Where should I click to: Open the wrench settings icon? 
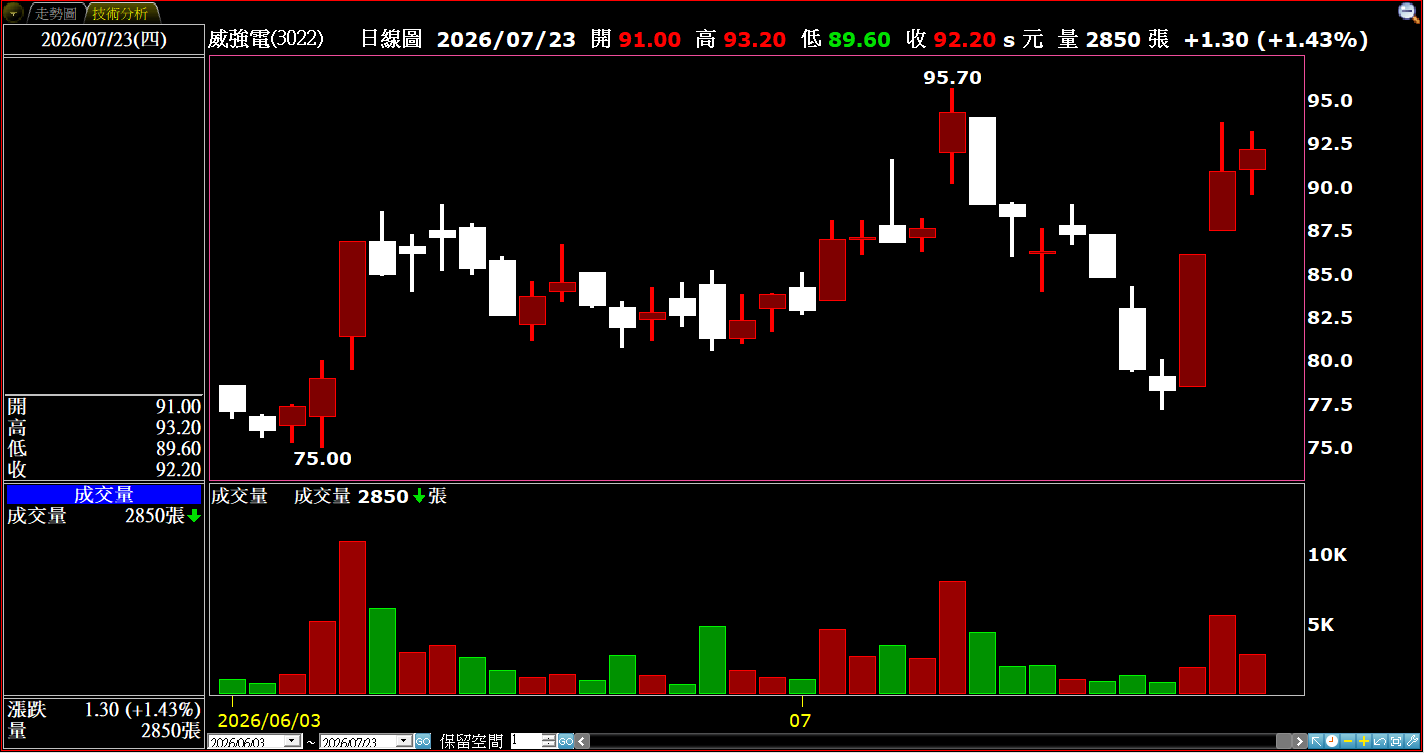click(x=1412, y=741)
